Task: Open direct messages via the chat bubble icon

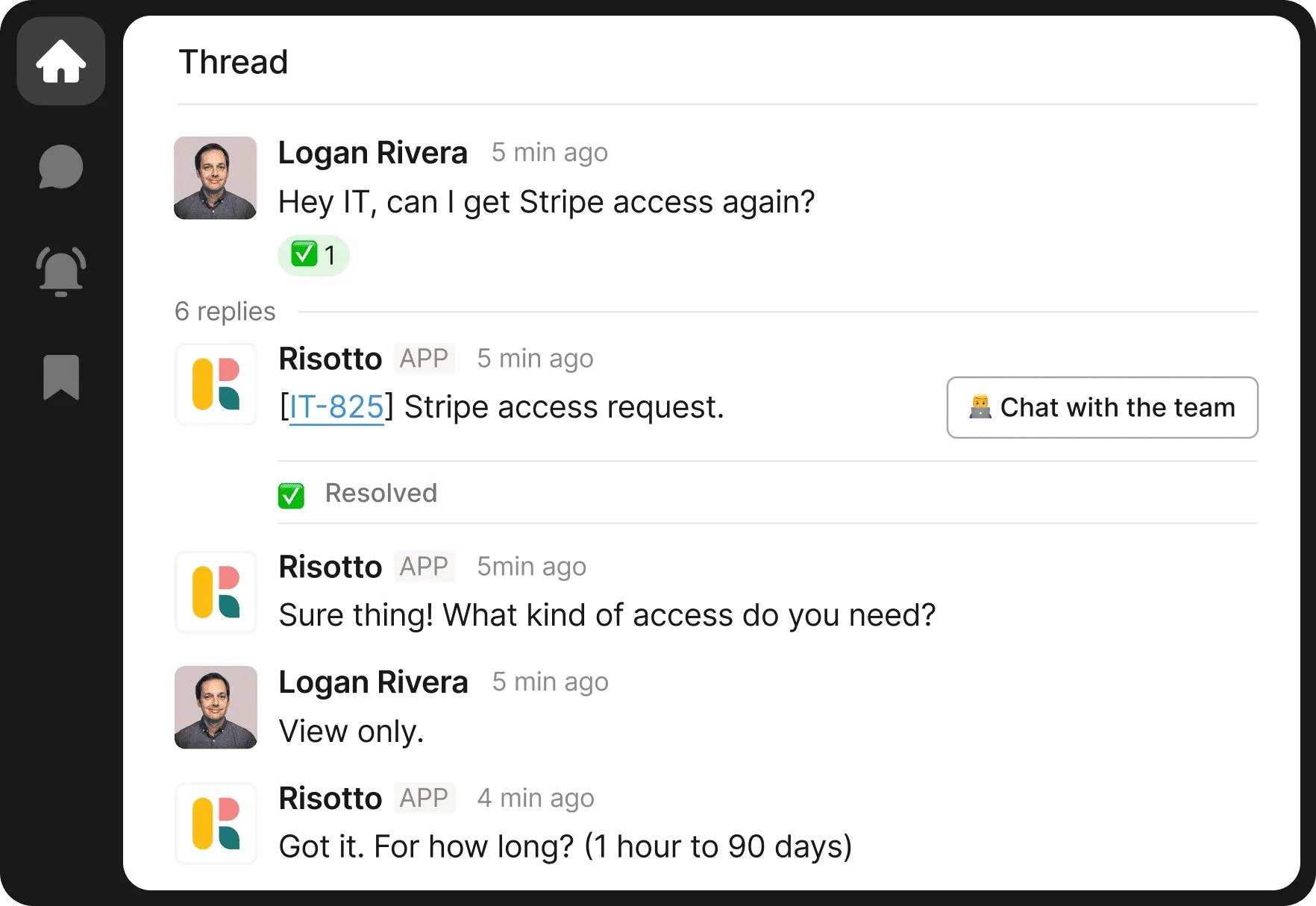Action: click(60, 167)
